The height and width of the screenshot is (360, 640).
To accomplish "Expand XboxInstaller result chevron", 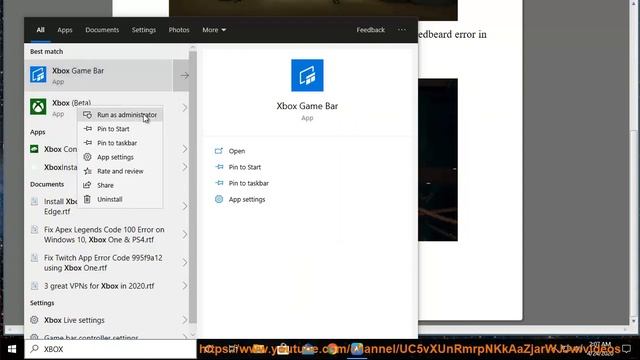I will point(184,167).
